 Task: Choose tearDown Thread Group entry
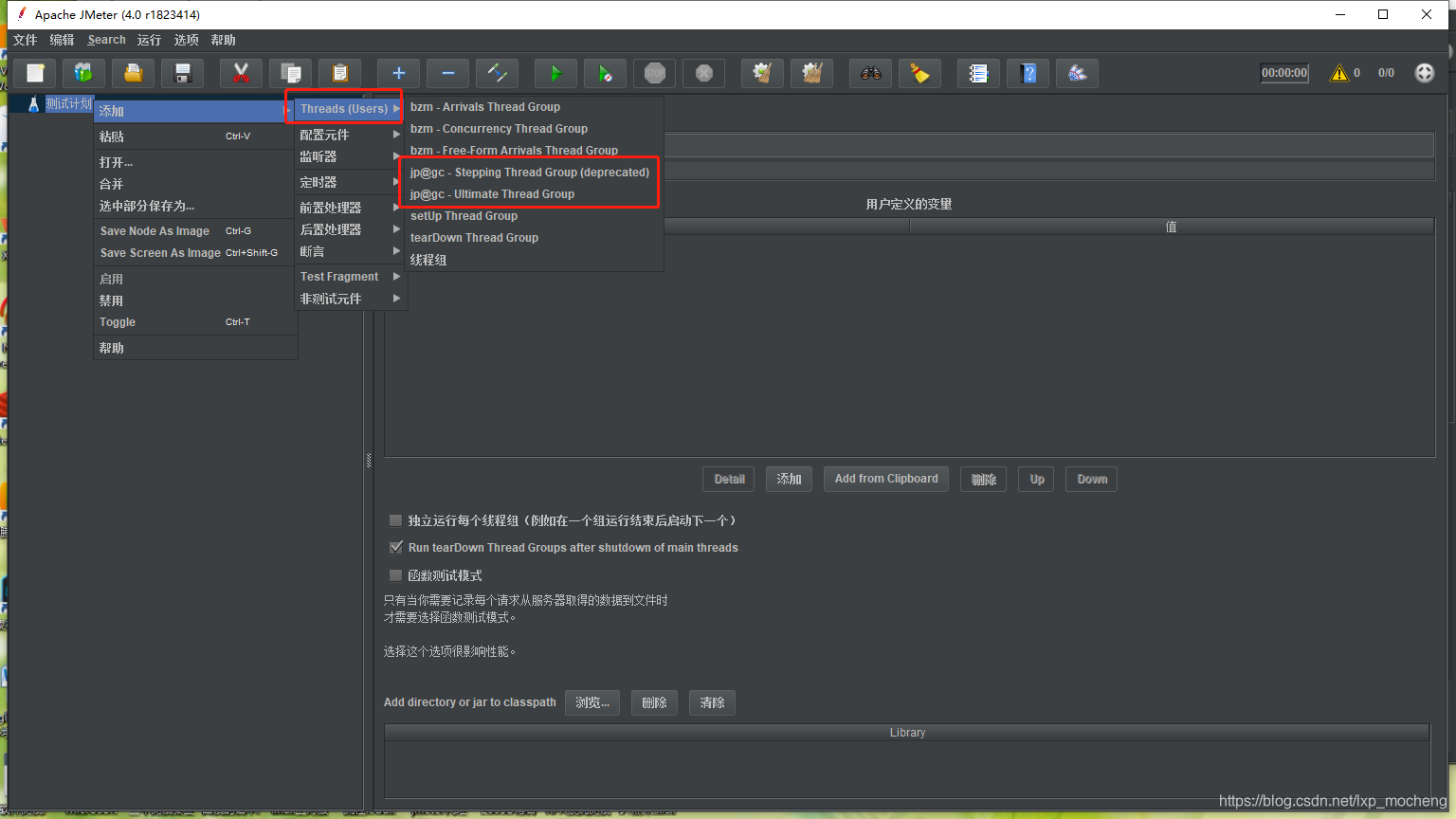pos(535,238)
